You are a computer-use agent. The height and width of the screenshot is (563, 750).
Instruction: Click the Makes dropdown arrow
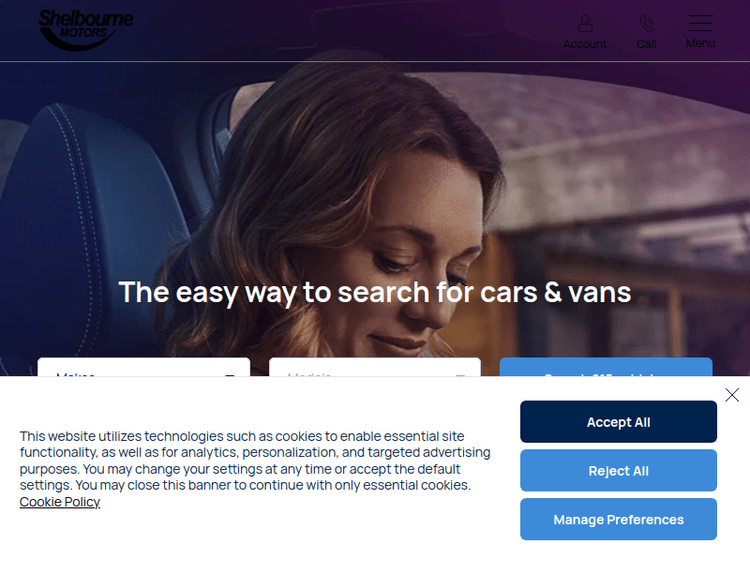[230, 375]
